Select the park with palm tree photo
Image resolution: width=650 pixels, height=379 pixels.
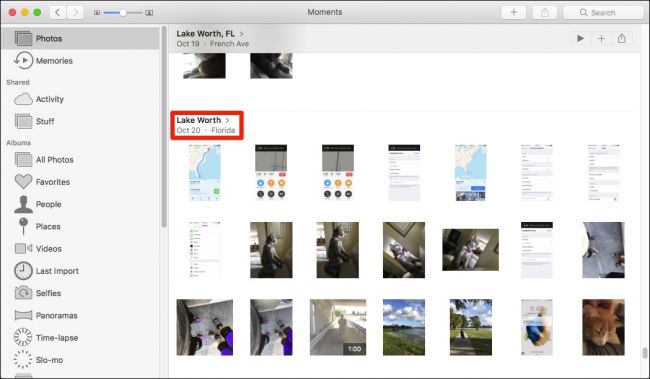(x=471, y=327)
